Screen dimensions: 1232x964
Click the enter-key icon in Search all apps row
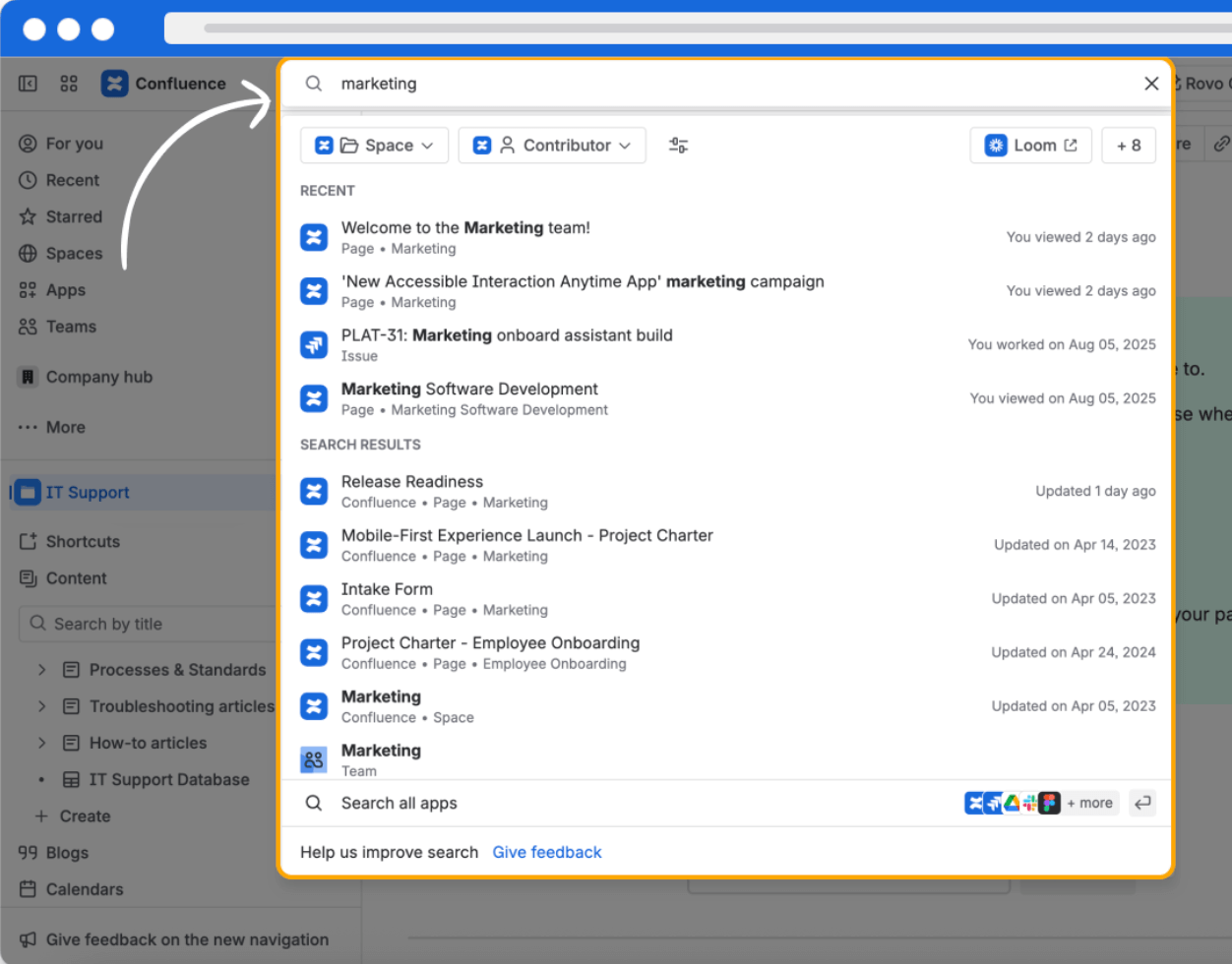tap(1142, 803)
